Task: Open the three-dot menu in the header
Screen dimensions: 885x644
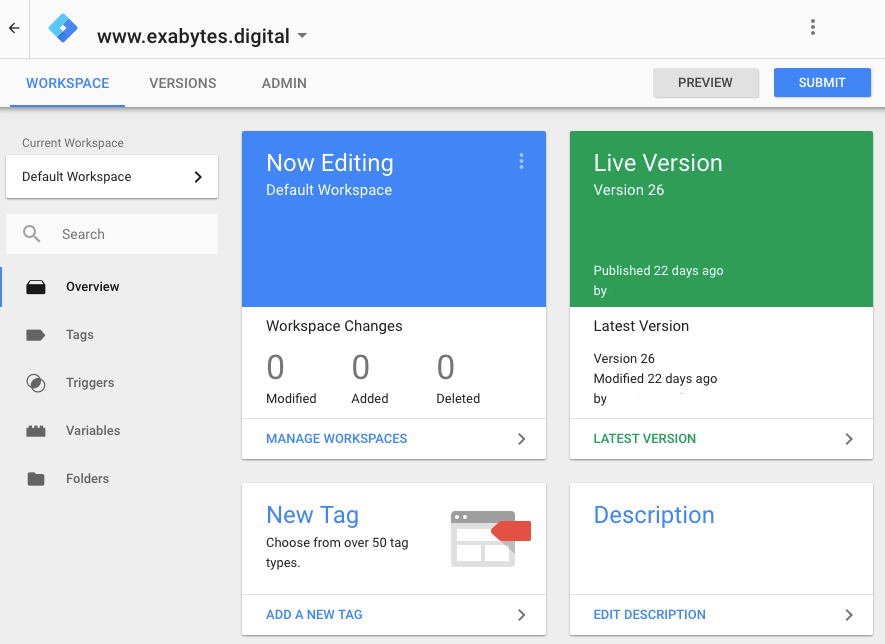Action: (x=813, y=27)
